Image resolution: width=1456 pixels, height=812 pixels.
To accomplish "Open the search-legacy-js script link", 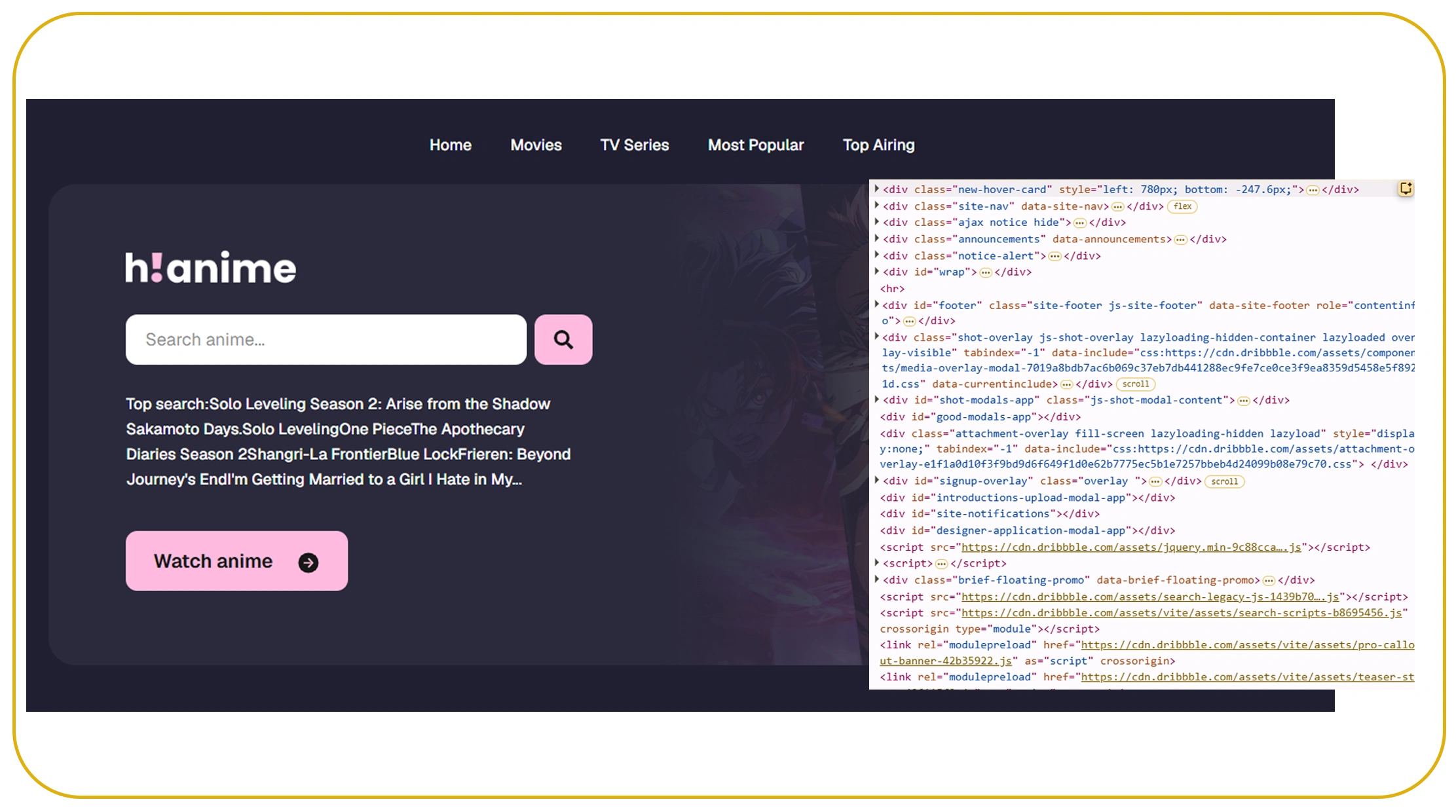I will click(1149, 597).
